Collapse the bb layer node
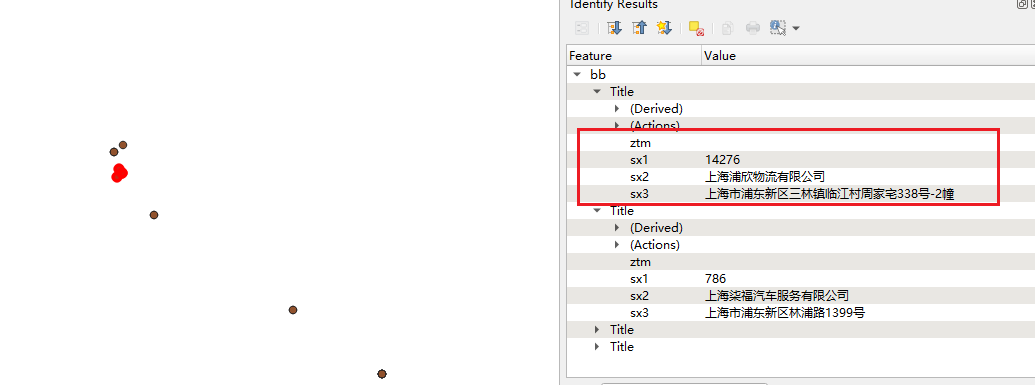 coord(578,75)
